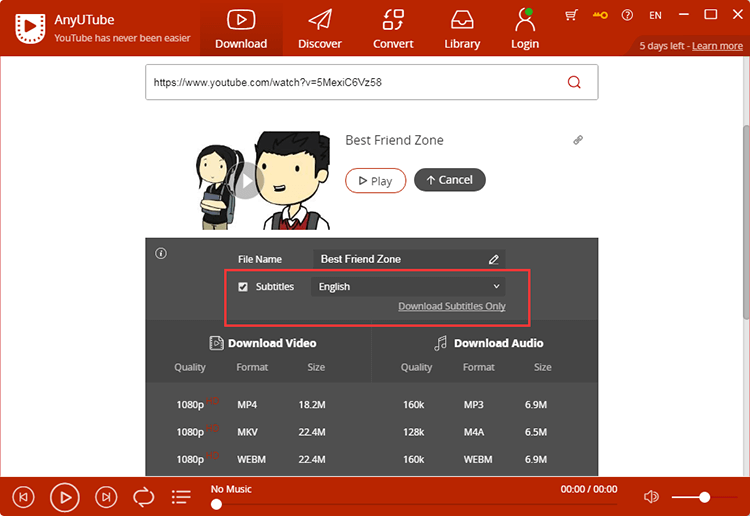Click the player bar play button

coord(65,497)
